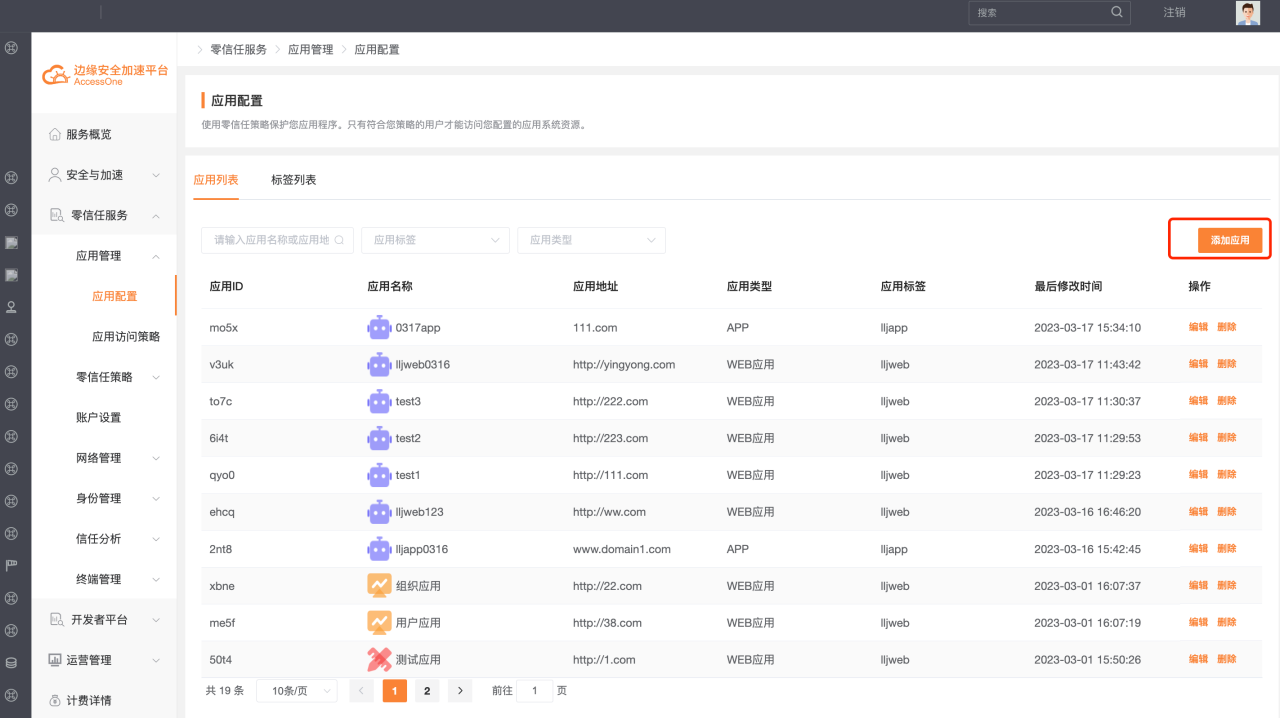Click 应用管理 in the breadcrumb
The height and width of the screenshot is (718, 1280).
[311, 49]
